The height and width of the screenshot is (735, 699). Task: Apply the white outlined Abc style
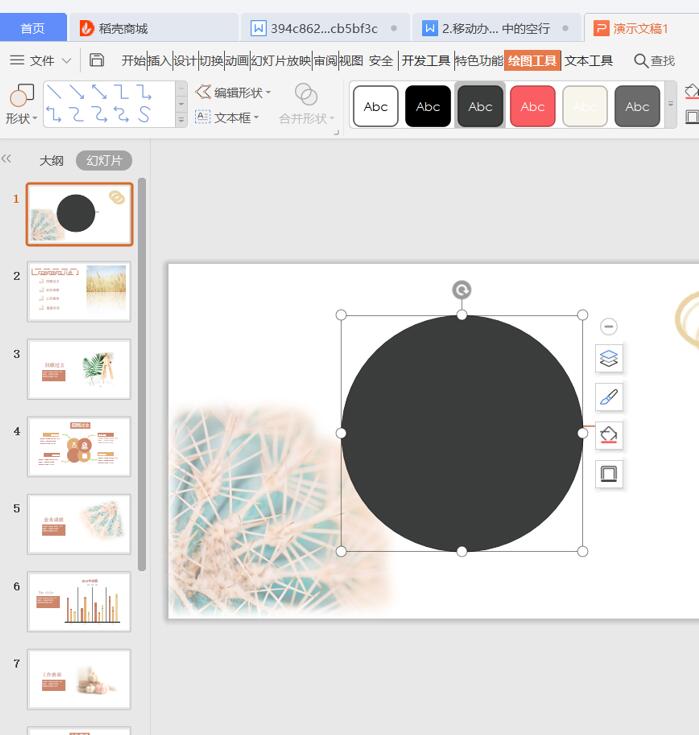[376, 106]
